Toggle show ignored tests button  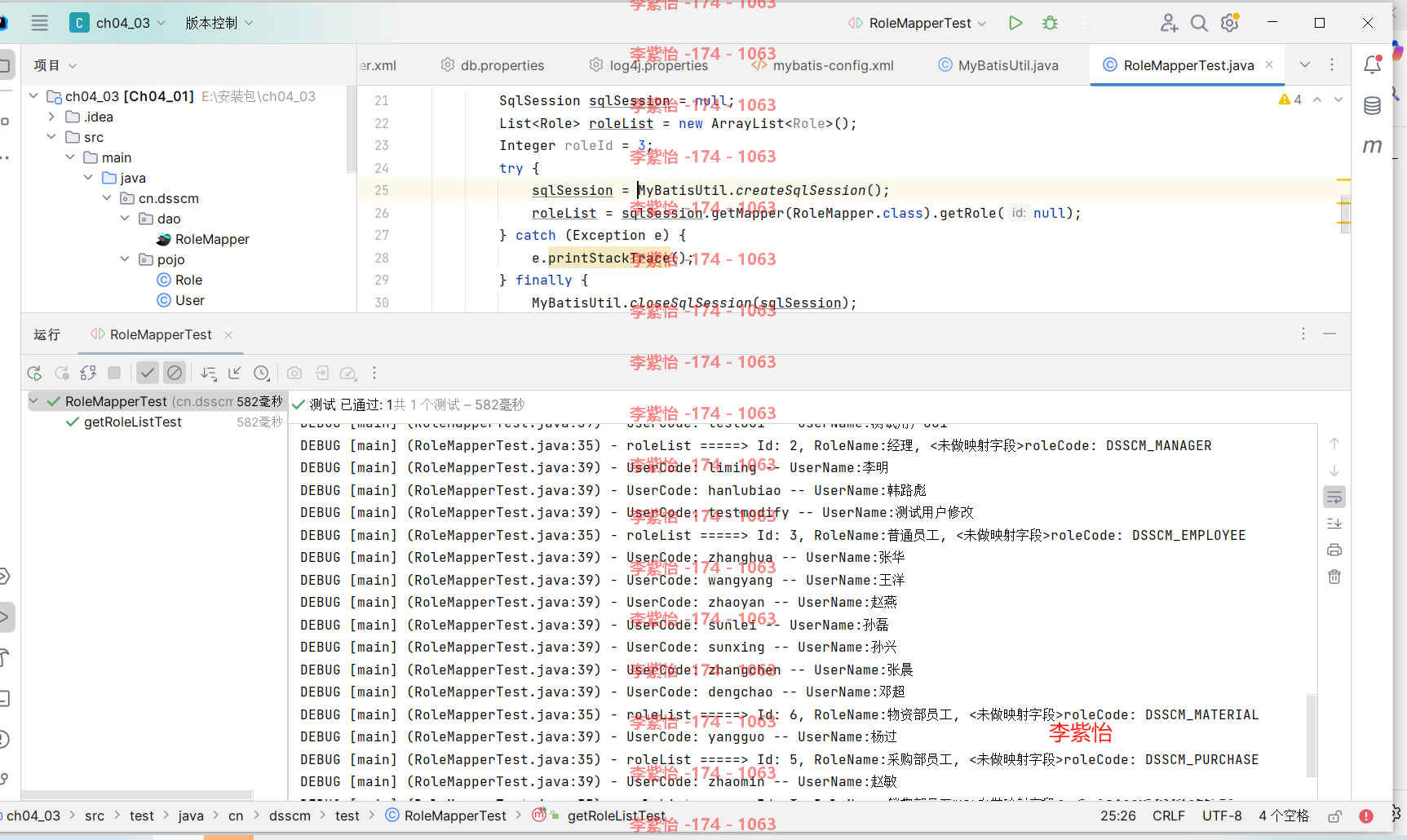(x=175, y=373)
